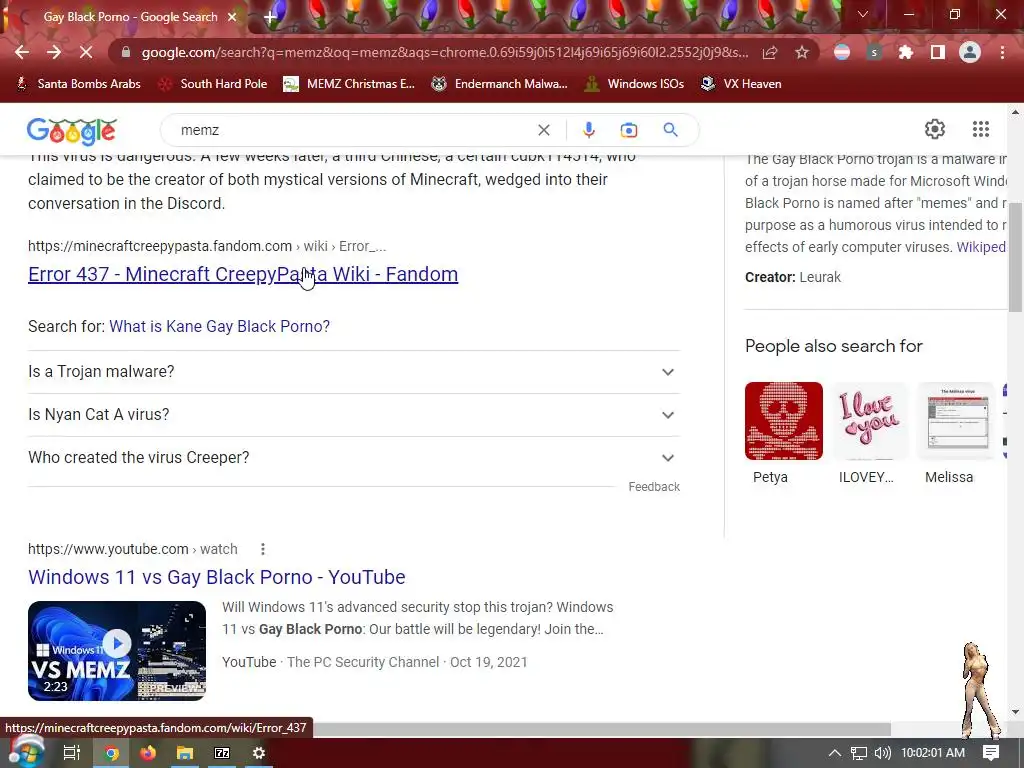This screenshot has width=1024, height=768.
Task: Open the VX Heaven bookmark
Action: click(x=741, y=84)
